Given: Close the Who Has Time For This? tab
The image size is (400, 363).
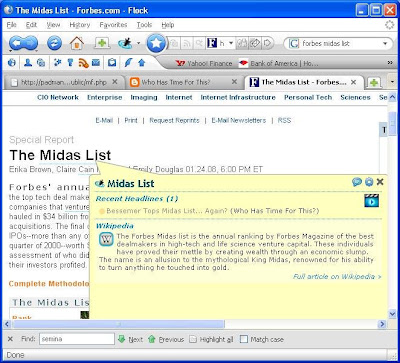Looking at the screenshot, I should pos(234,82).
